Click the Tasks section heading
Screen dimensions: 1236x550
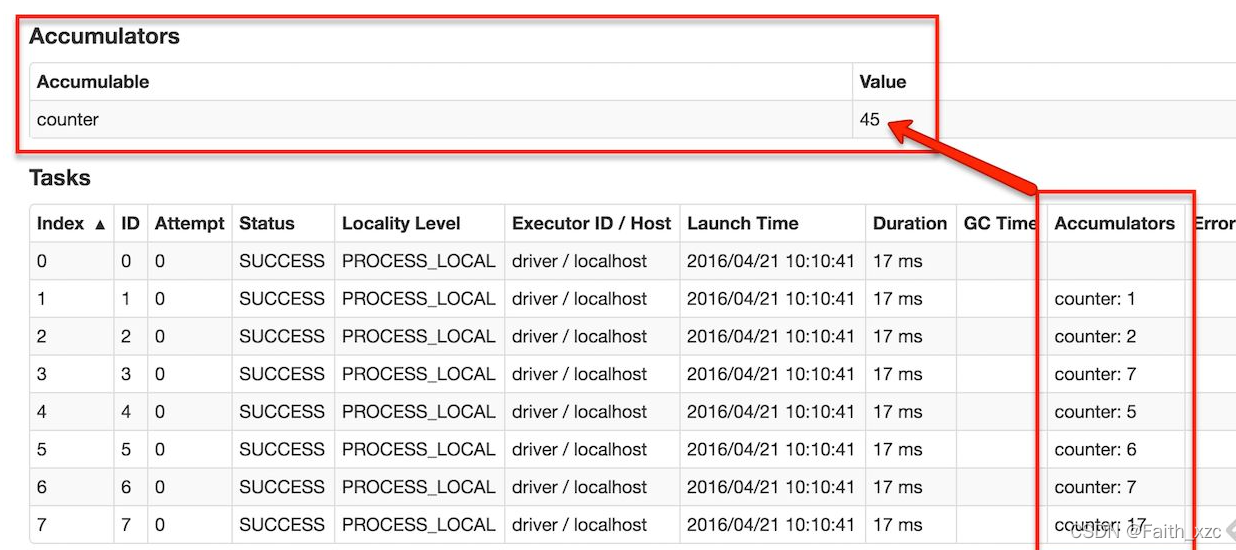(x=60, y=178)
